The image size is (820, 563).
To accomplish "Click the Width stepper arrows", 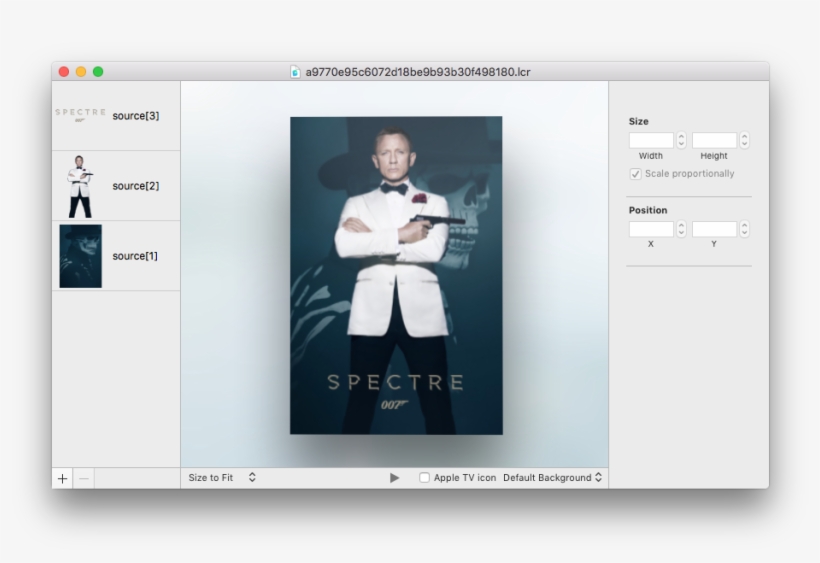I will 681,140.
